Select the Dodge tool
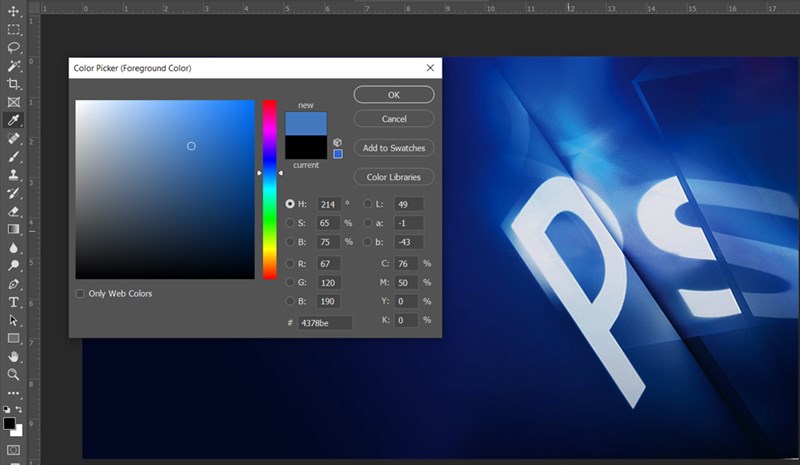Image resolution: width=800 pixels, height=465 pixels. (x=13, y=265)
